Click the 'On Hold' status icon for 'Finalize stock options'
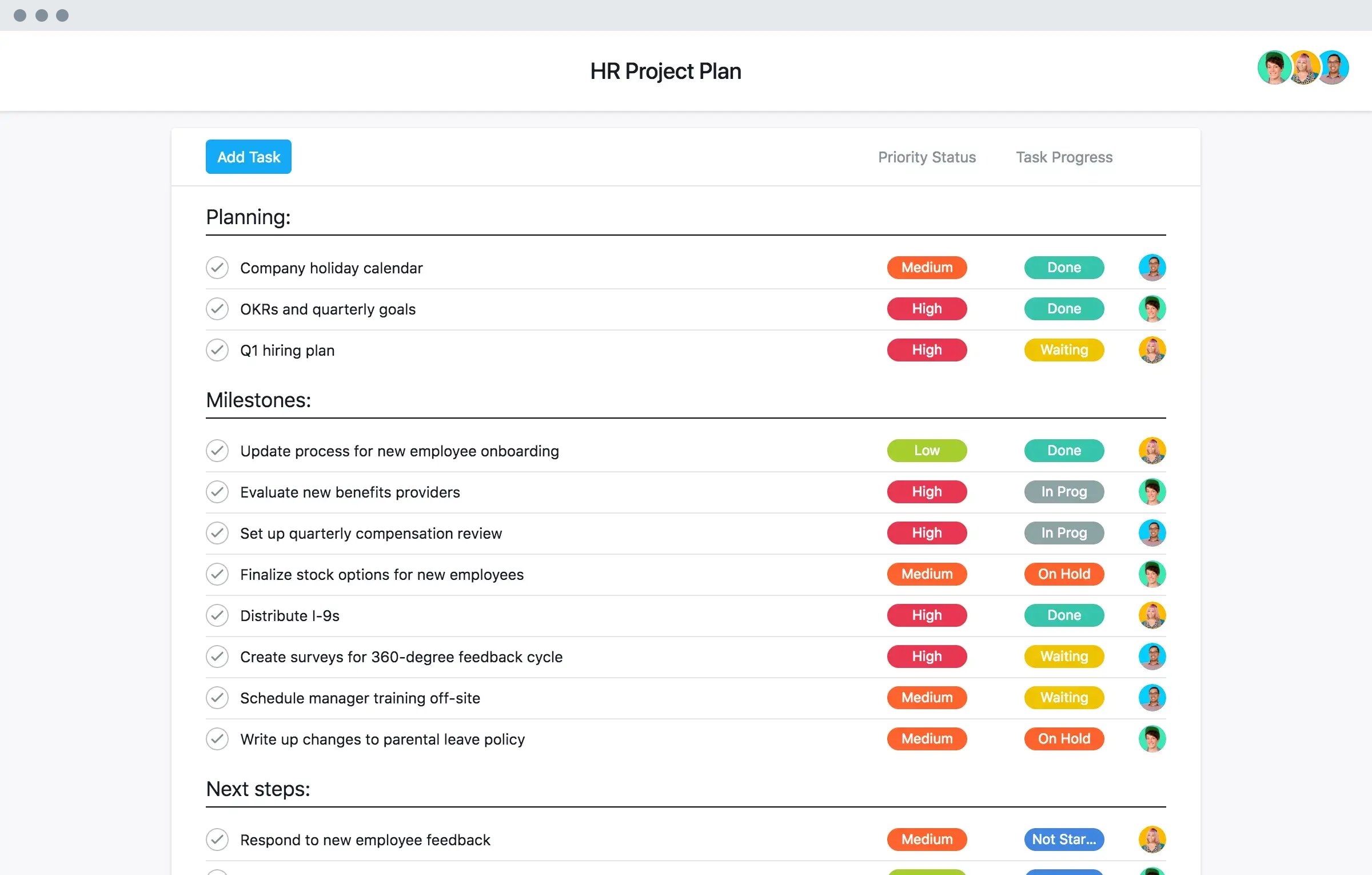 (x=1064, y=573)
